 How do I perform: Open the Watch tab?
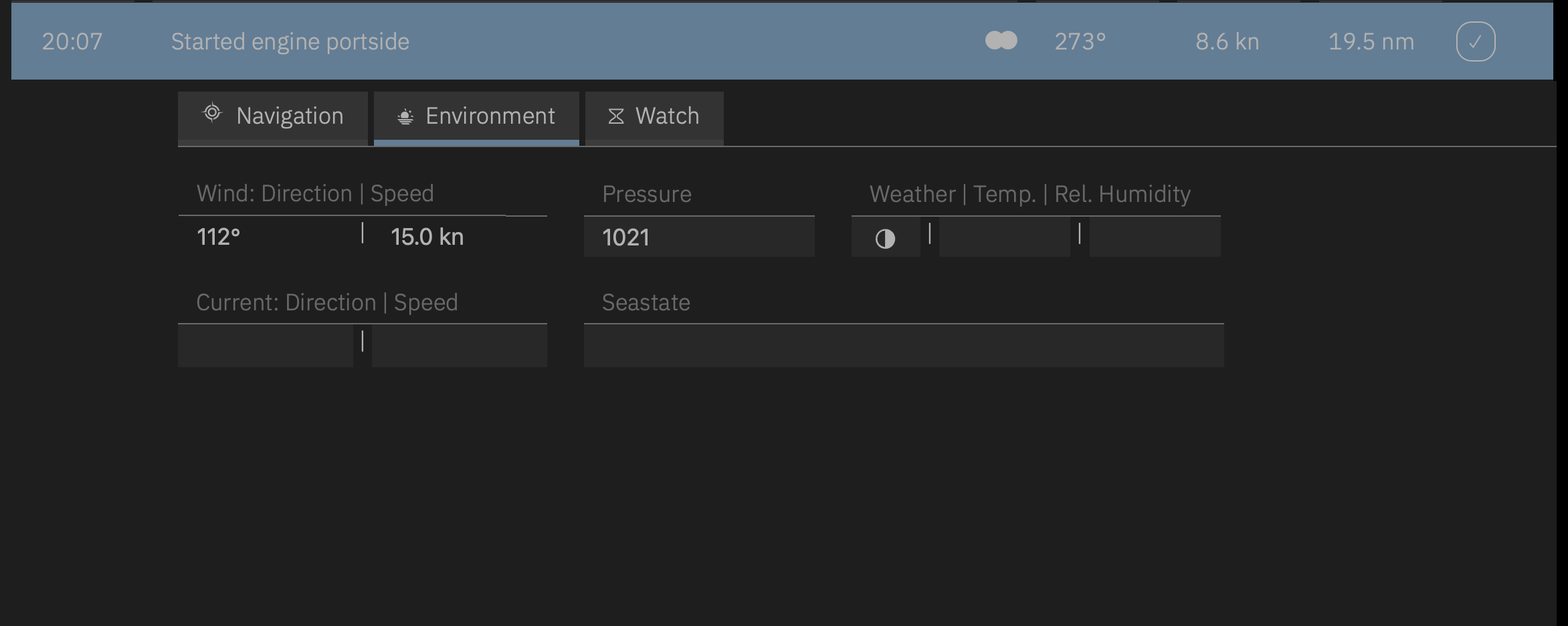coord(654,116)
